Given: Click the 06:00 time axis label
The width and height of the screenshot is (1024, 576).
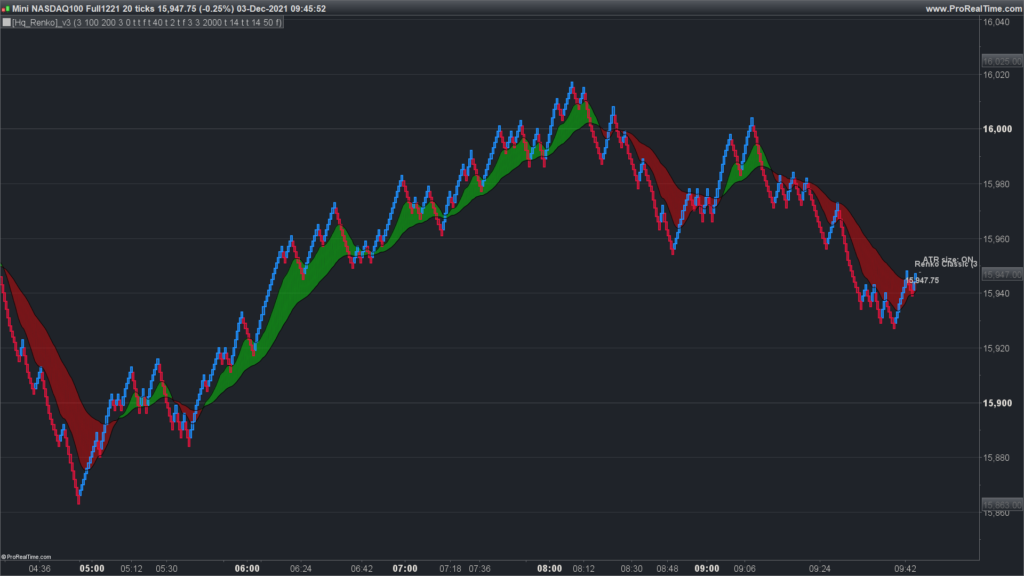Looking at the screenshot, I should 247,569.
